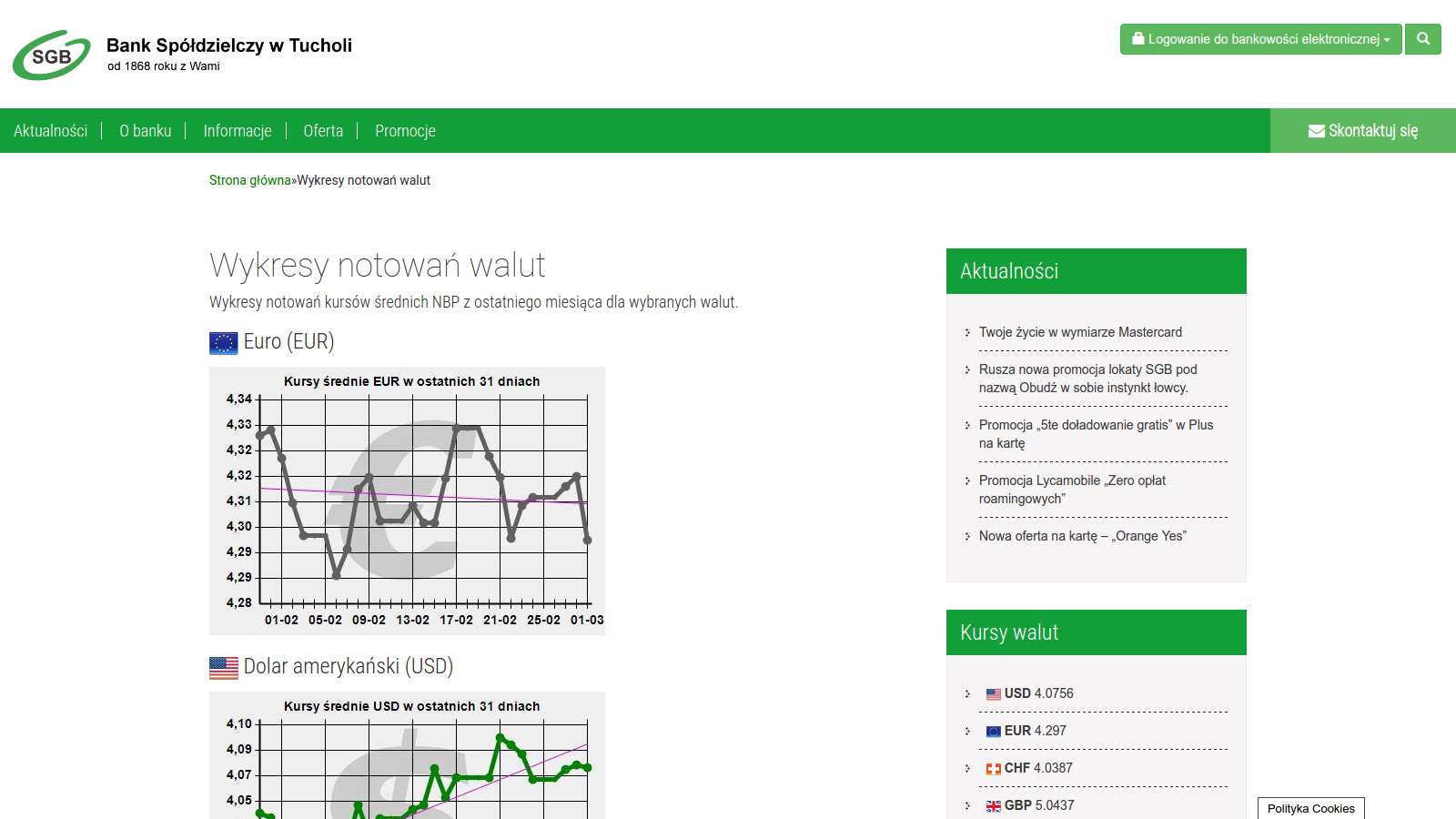
Task: Click the SGB bank logo
Action: (x=52, y=56)
